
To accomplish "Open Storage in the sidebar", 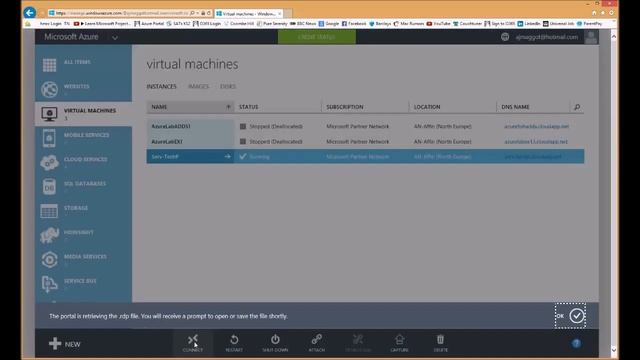I will pos(83,211).
